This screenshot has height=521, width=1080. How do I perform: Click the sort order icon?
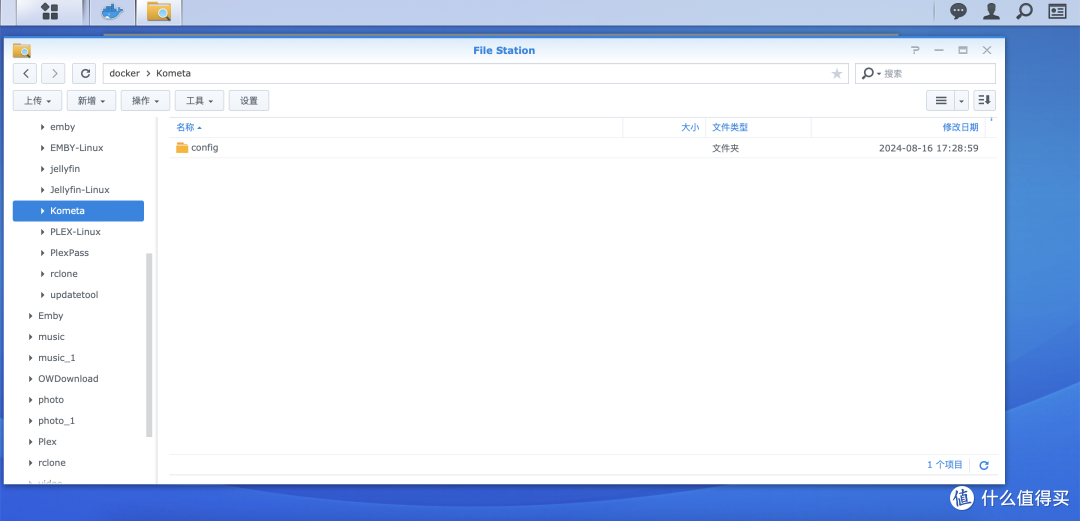(x=984, y=100)
